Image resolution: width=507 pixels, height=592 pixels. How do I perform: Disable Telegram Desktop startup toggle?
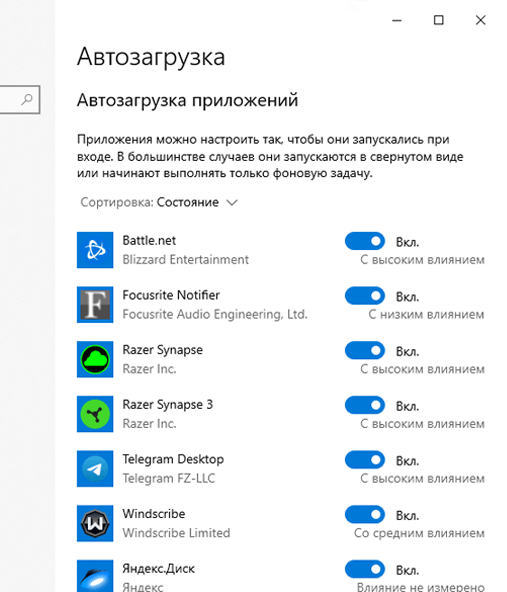coord(365,460)
